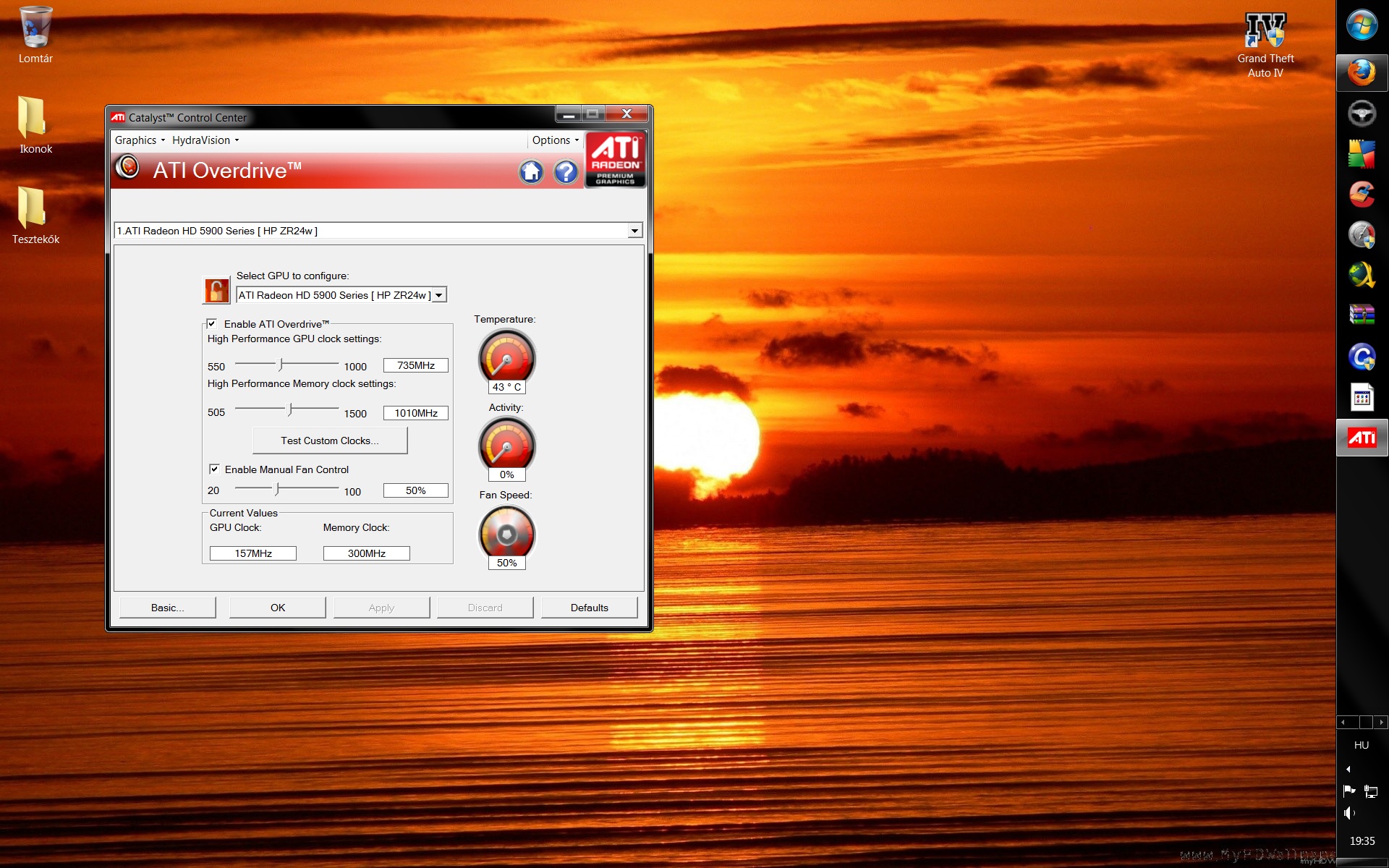Open the Options menu
The height and width of the screenshot is (868, 1389).
[x=556, y=140]
